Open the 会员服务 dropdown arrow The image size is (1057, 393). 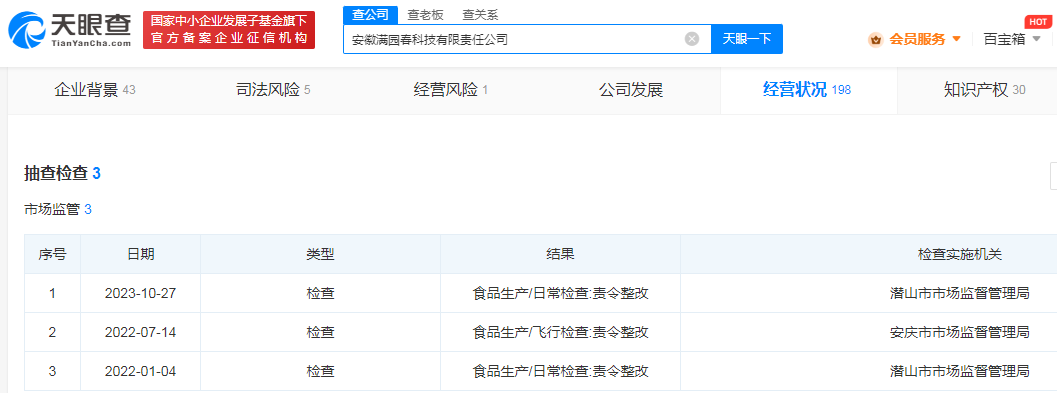pyautogui.click(x=956, y=39)
